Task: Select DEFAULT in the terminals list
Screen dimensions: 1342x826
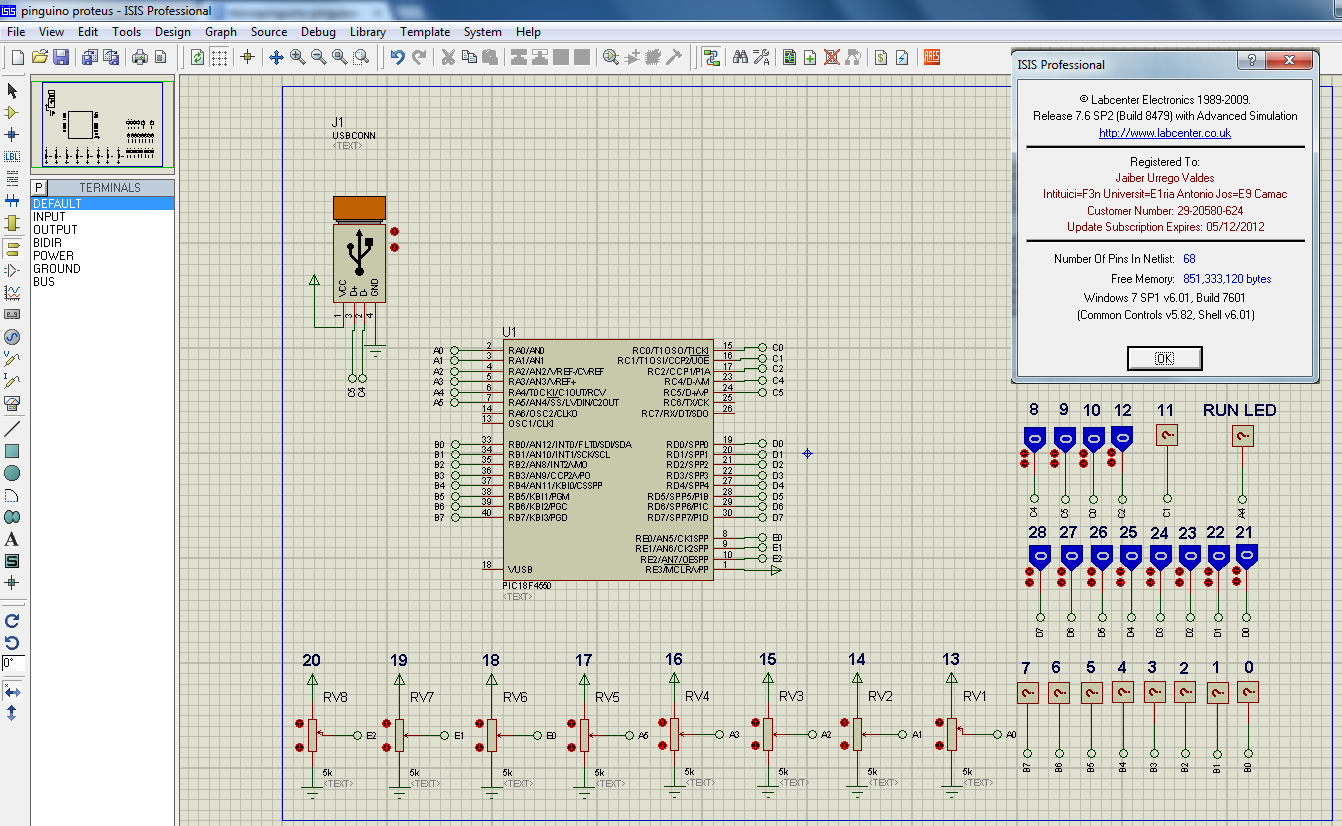Action: [102, 203]
